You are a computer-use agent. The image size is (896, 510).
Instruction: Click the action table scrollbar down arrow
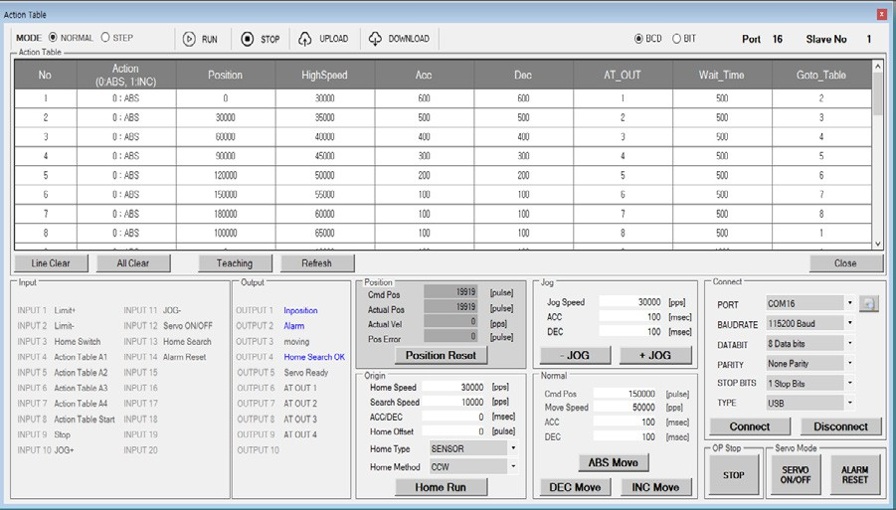878,244
